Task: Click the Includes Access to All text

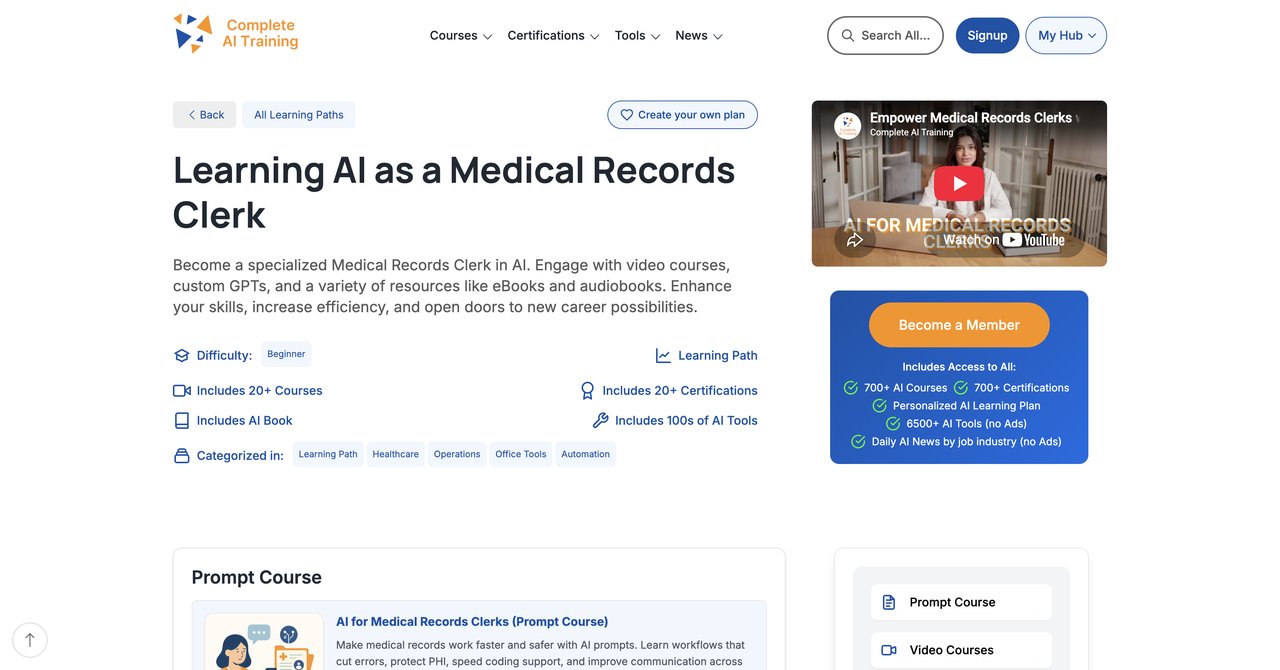Action: (959, 367)
